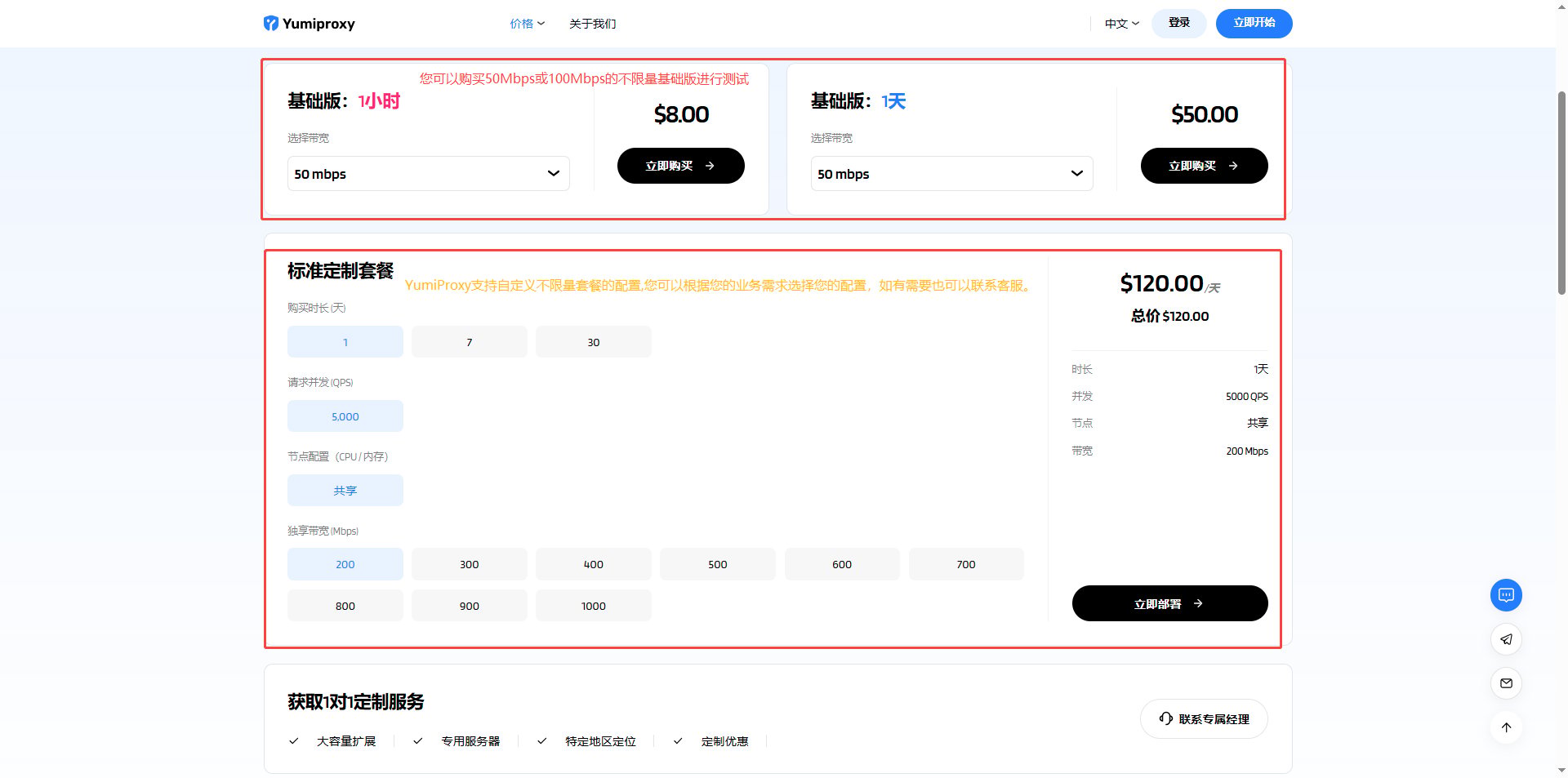Click the 标准定制套餐 heading
The height and width of the screenshot is (778, 1568).
[341, 271]
